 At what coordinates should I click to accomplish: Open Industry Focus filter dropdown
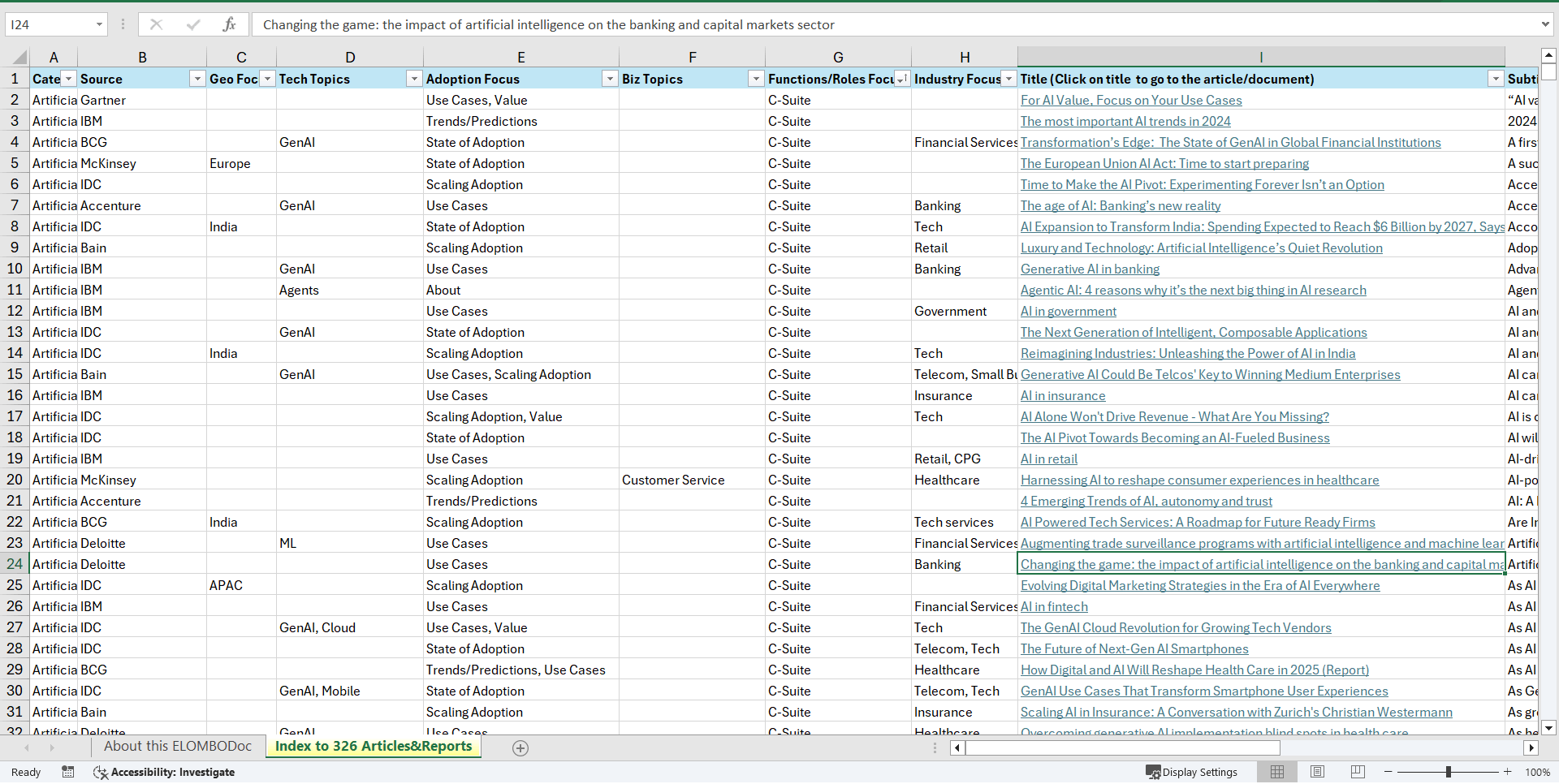(x=1008, y=79)
